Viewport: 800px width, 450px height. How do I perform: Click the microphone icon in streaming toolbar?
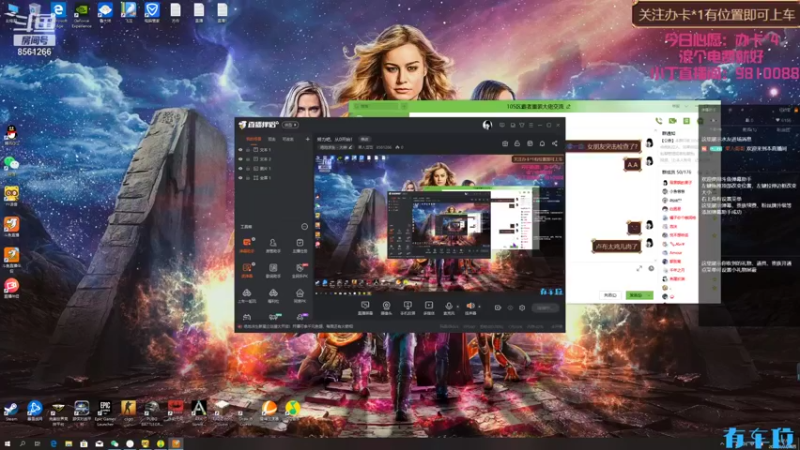click(x=448, y=307)
